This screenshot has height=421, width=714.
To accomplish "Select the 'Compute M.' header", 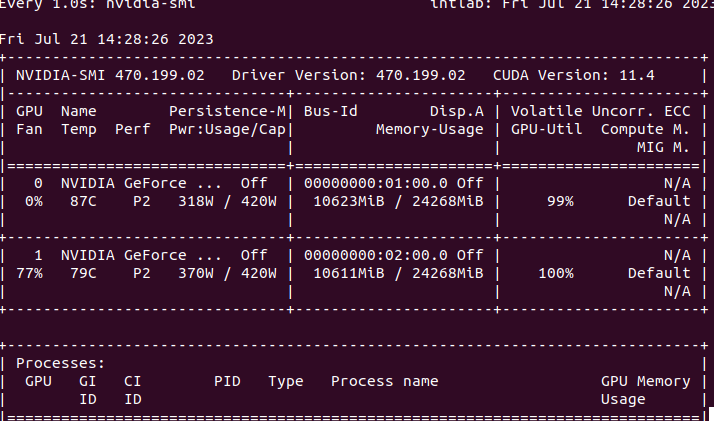I will [x=646, y=129].
